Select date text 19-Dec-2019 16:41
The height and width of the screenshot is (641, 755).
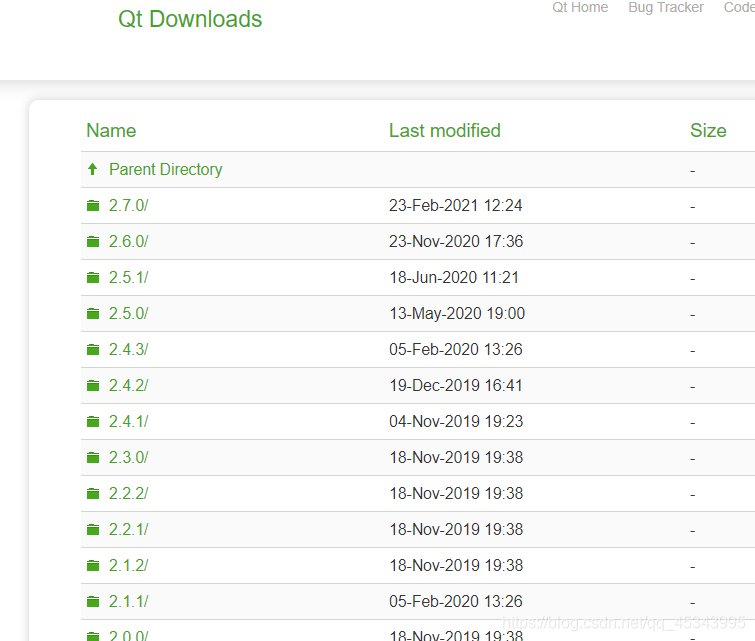click(456, 385)
